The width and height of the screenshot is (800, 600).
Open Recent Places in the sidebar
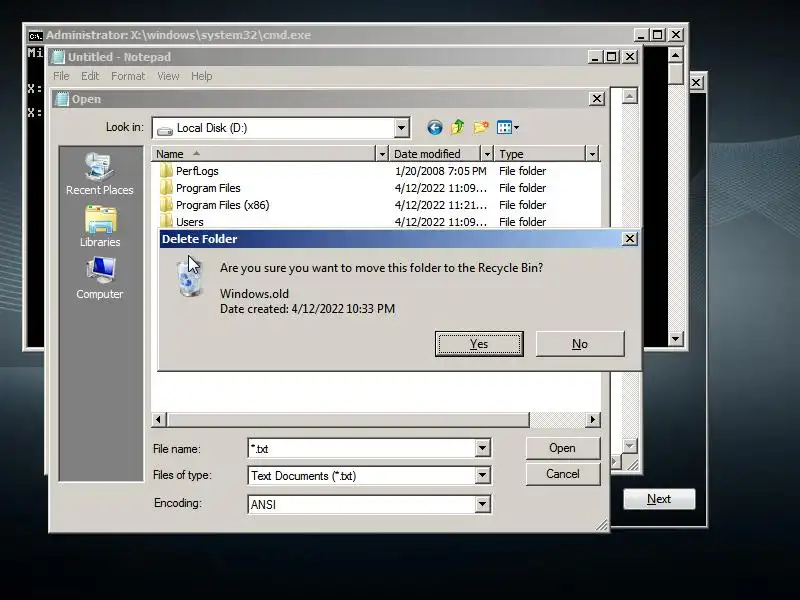pyautogui.click(x=99, y=175)
